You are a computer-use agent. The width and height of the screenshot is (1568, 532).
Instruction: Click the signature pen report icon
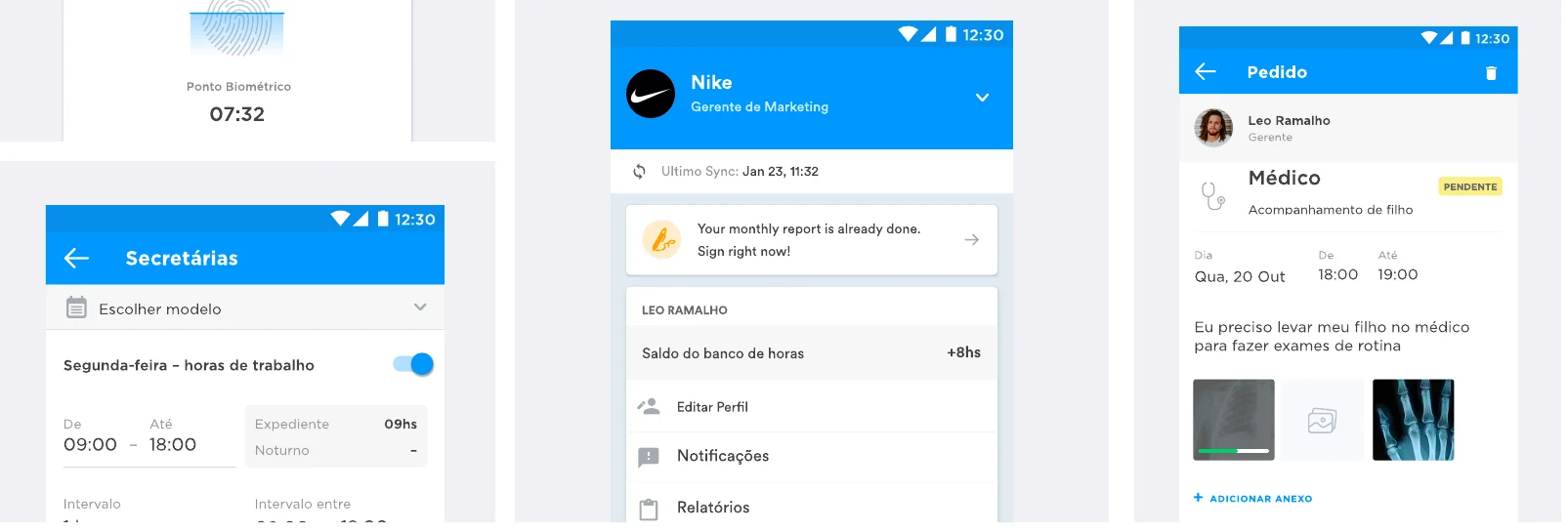(x=662, y=239)
